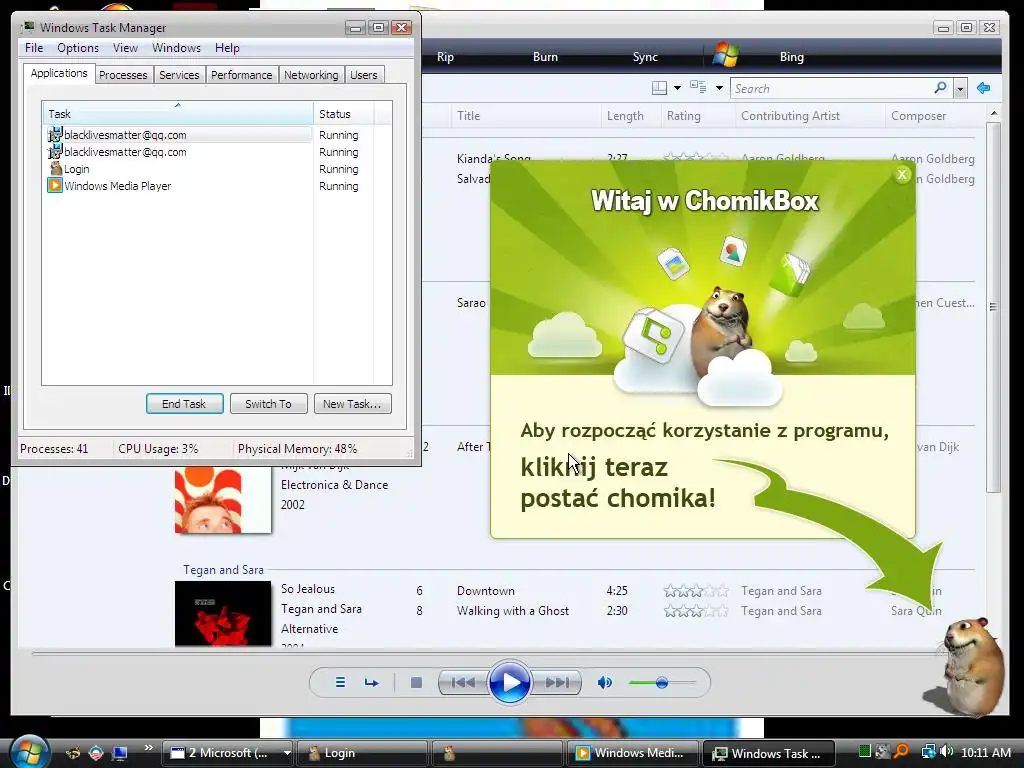The width and height of the screenshot is (1024, 768).
Task: Expand the Microsoft taskbar group arrow
Action: (286, 753)
